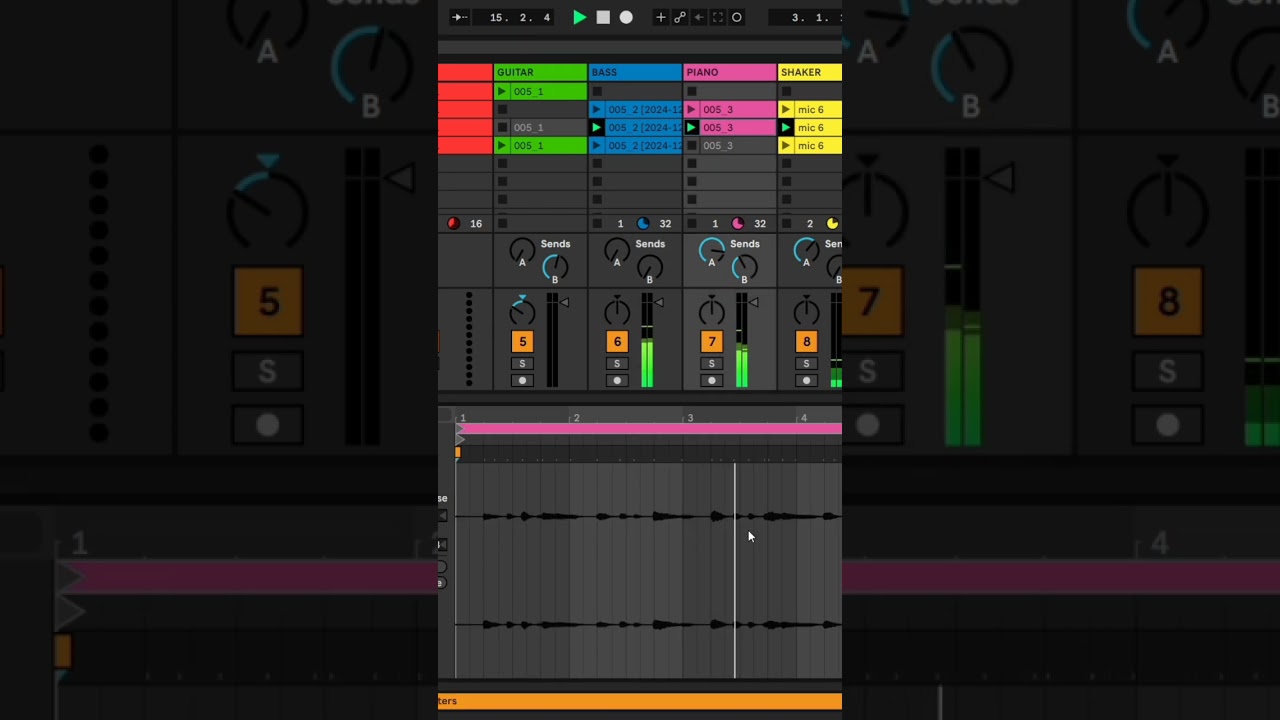Click the Session Record circle icon

[x=737, y=17]
